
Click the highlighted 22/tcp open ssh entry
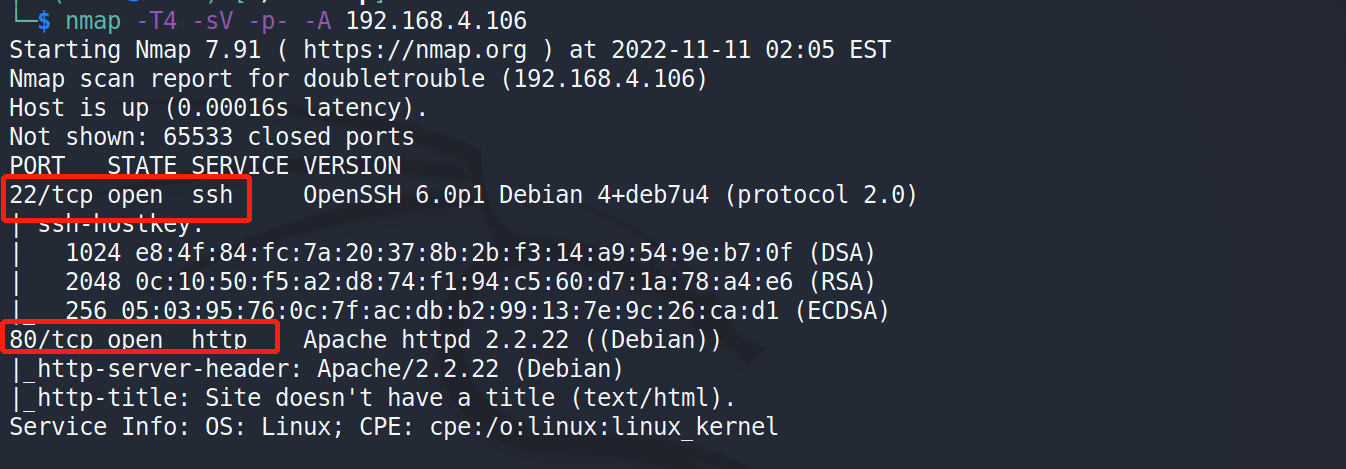[x=127, y=195]
